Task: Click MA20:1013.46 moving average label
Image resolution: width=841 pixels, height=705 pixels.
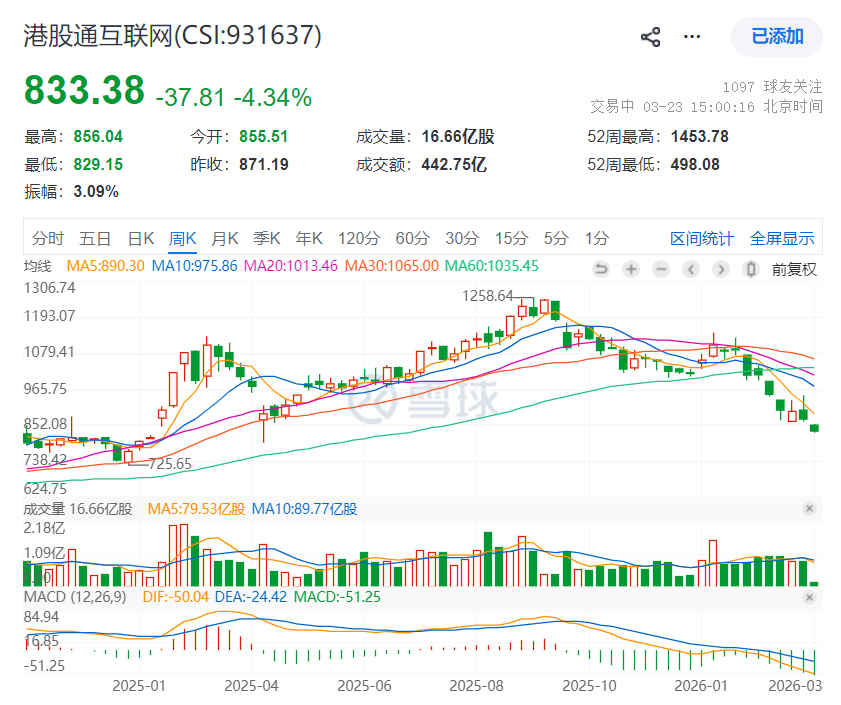Action: pyautogui.click(x=291, y=266)
